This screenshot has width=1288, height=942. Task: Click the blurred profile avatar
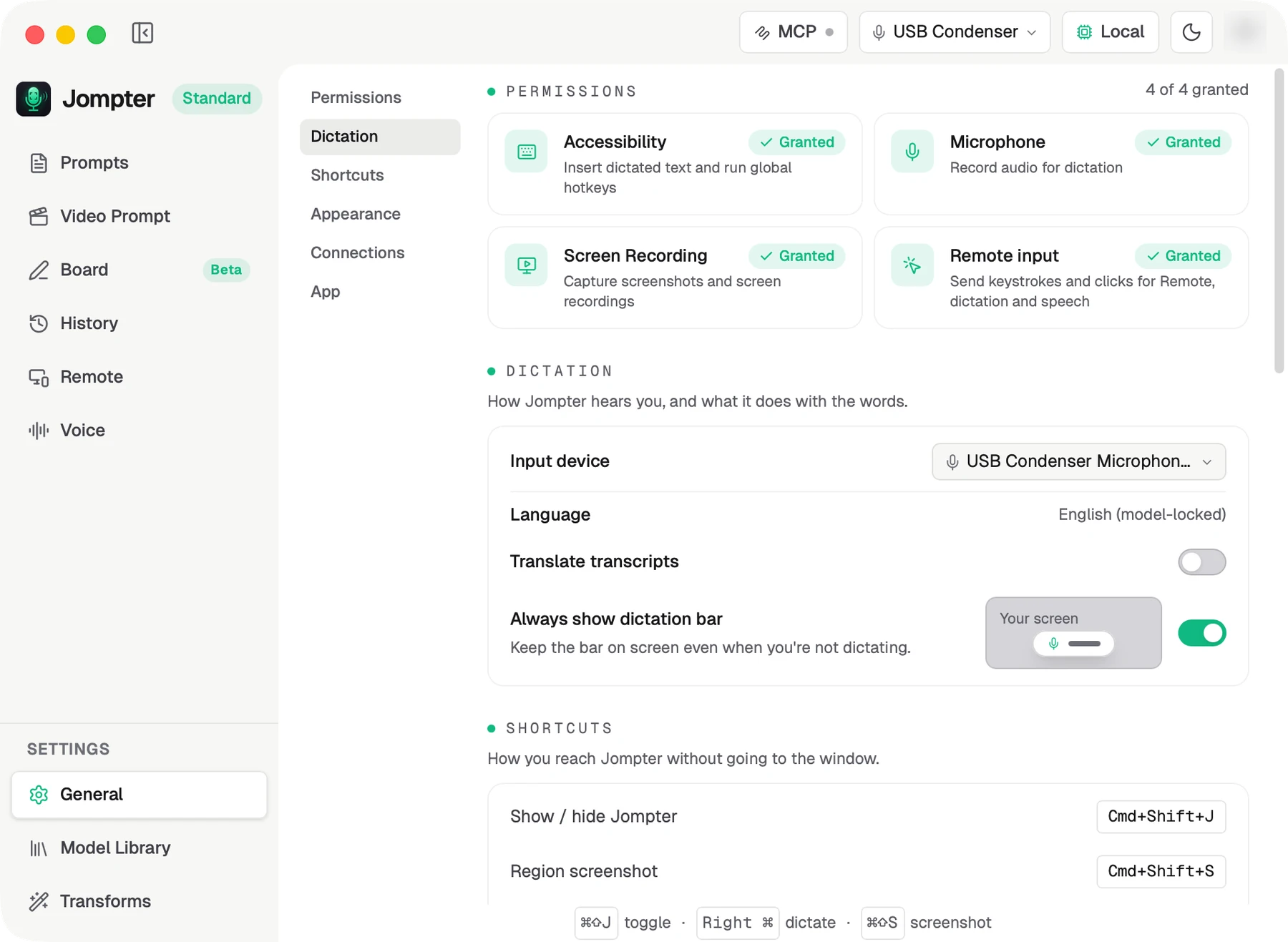[x=1246, y=32]
